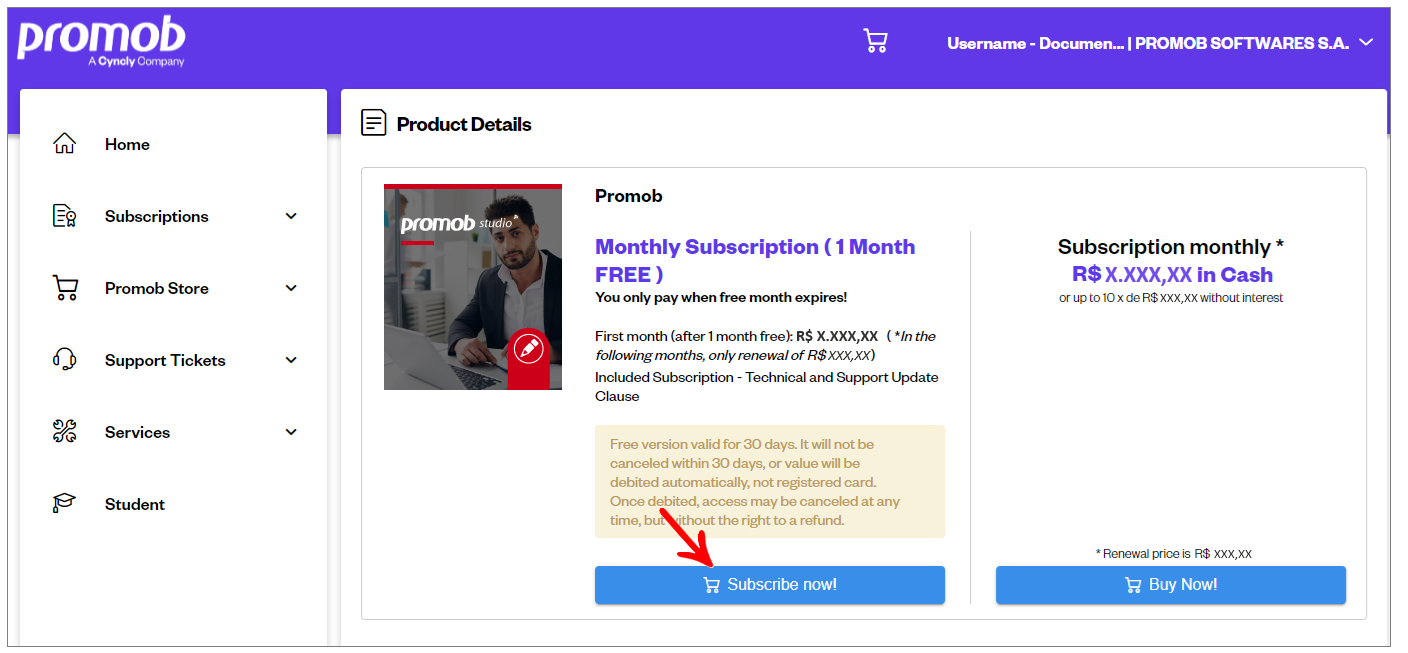Click the Student graduation cap icon
This screenshot has width=1408, height=653.
pos(64,504)
